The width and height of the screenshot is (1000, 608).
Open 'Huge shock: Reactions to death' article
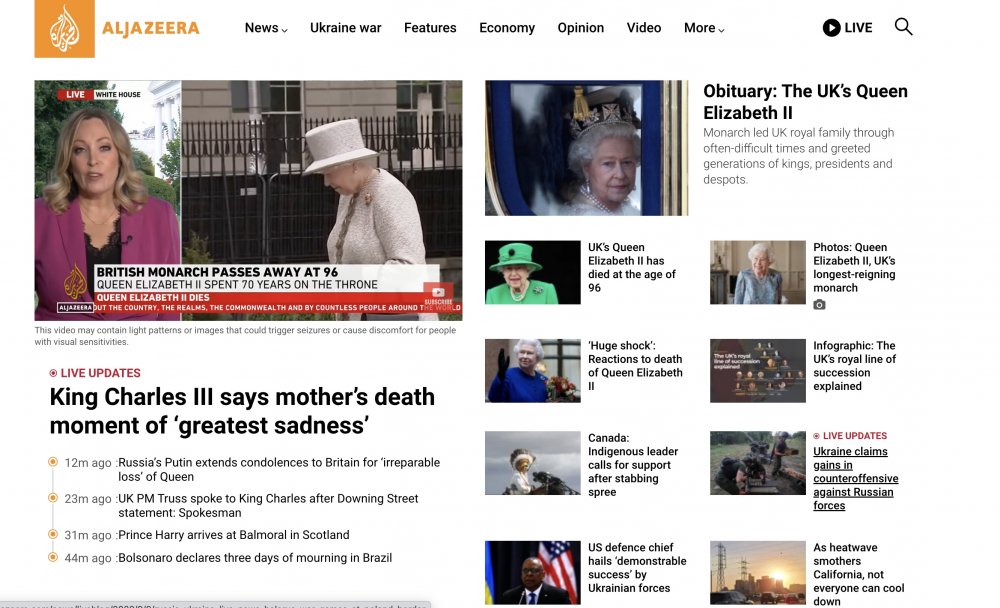635,366
